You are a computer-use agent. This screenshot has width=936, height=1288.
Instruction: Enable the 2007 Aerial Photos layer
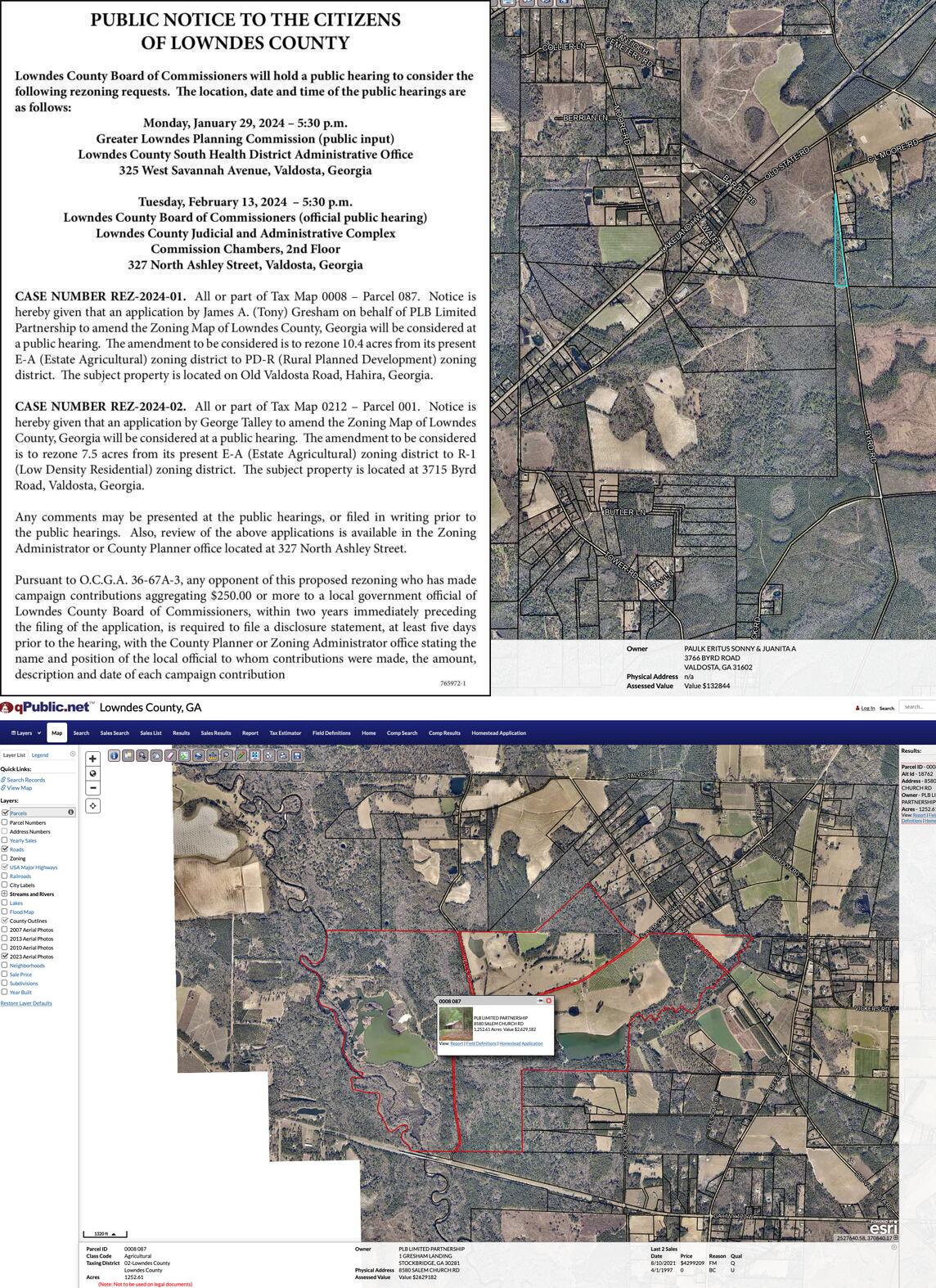tap(5, 930)
